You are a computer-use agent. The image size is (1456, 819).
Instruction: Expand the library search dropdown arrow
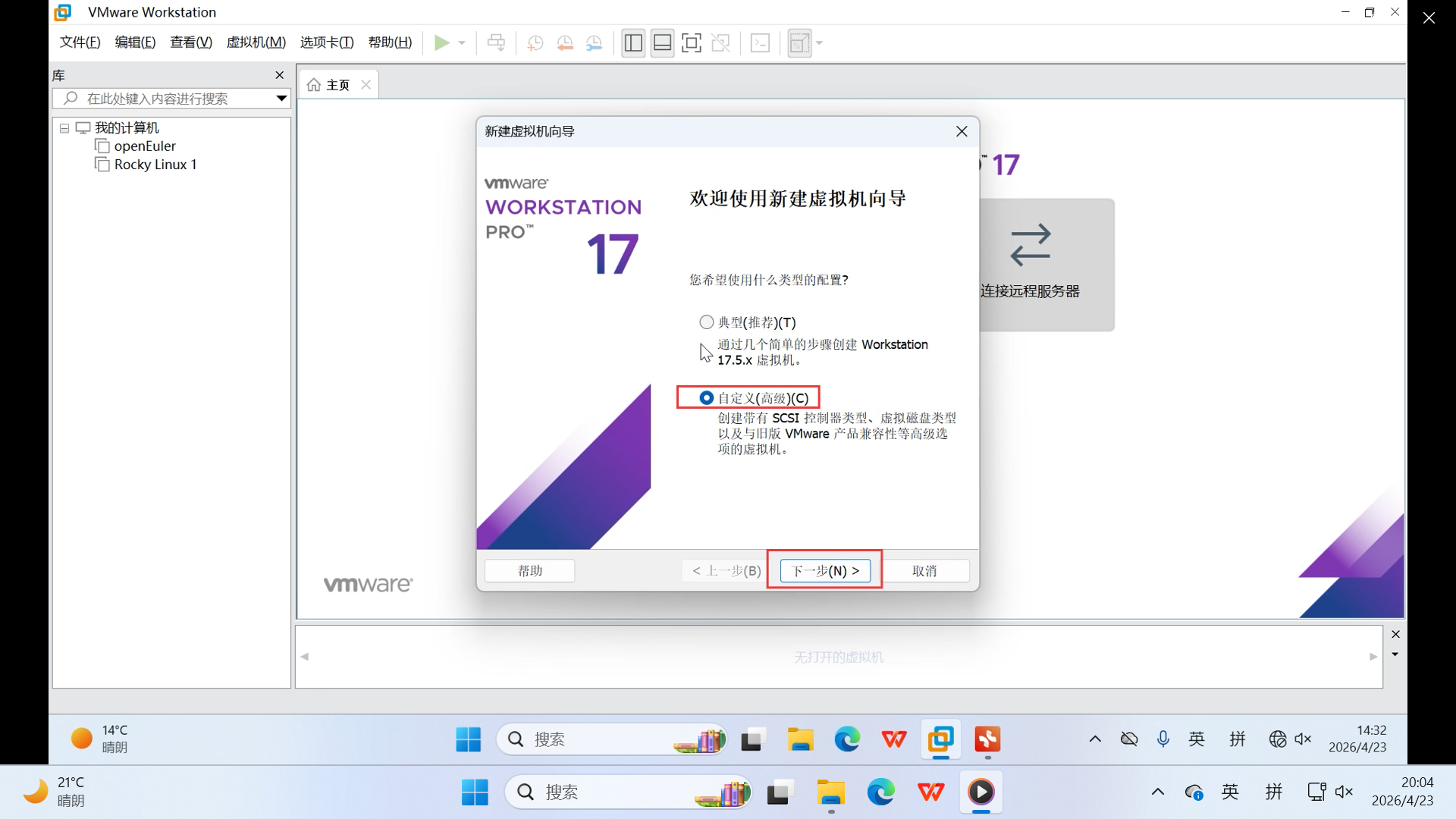(x=281, y=99)
